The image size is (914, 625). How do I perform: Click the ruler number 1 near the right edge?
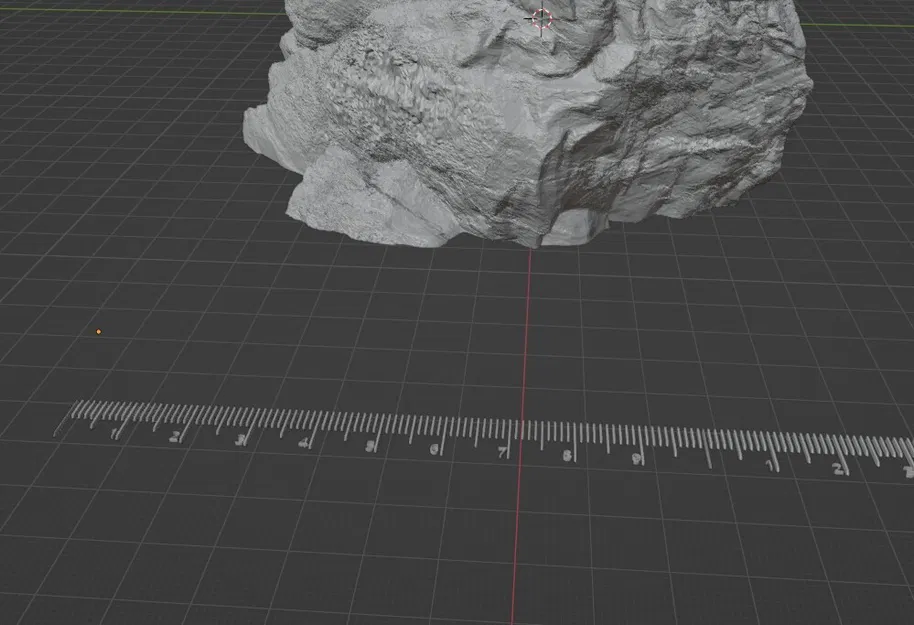(x=771, y=463)
